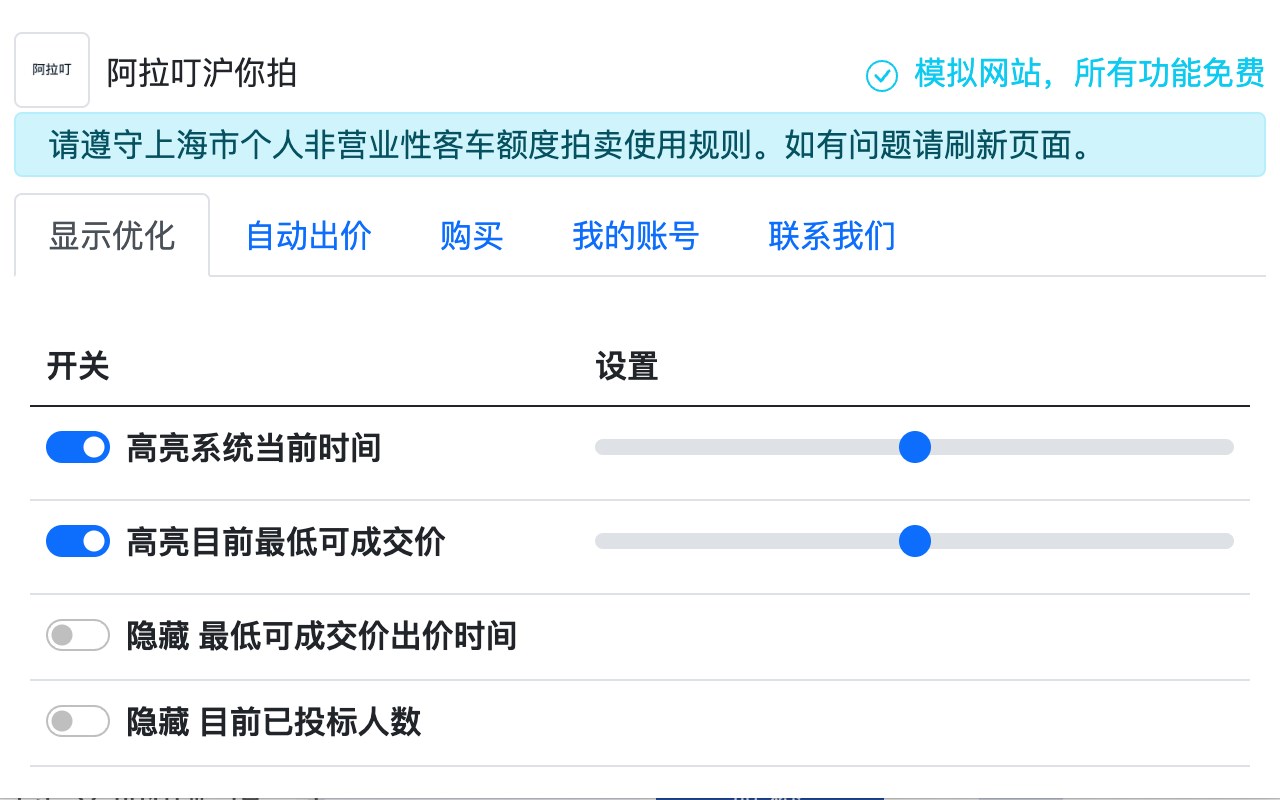Click the slider handle for 高亮目前最低可成交价
The height and width of the screenshot is (800, 1280).
pos(914,541)
